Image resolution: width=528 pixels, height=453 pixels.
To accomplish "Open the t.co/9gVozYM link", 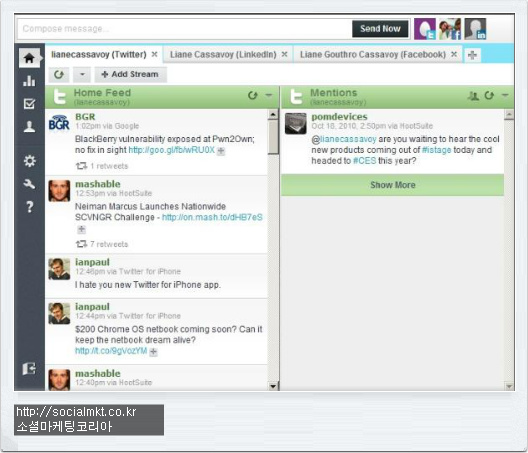I will point(111,351).
